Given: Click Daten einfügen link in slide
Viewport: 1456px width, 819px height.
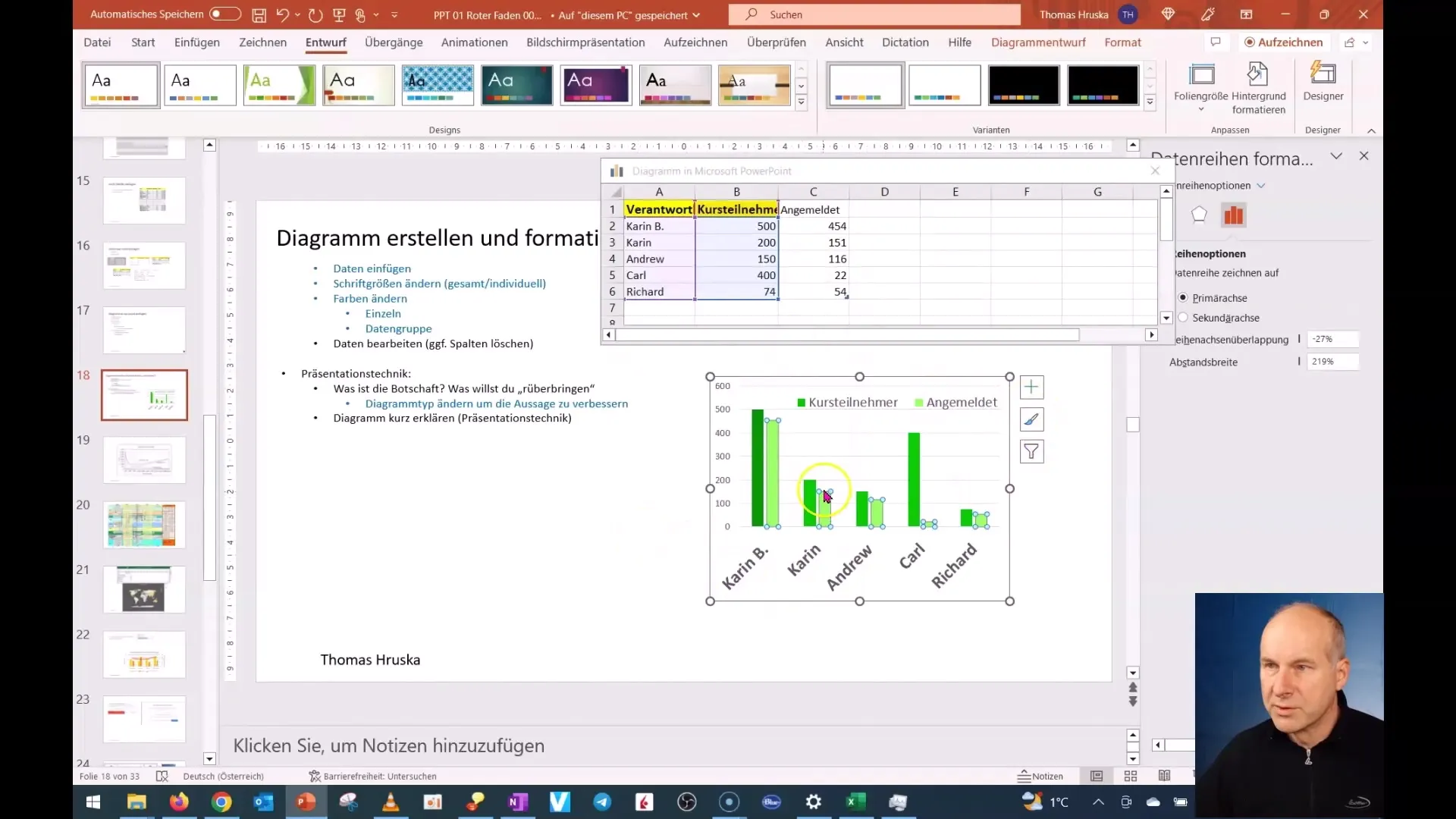Looking at the screenshot, I should [372, 268].
